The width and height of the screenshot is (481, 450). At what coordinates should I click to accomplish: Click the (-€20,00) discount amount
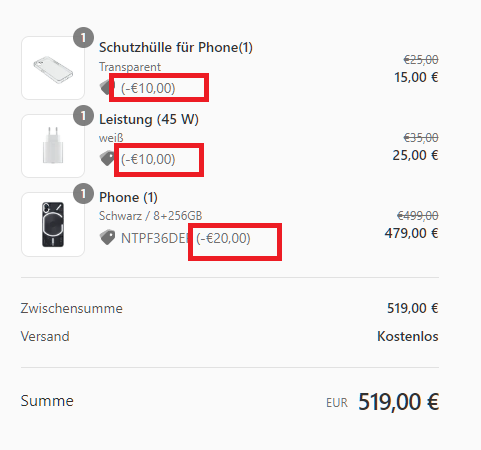click(x=223, y=238)
